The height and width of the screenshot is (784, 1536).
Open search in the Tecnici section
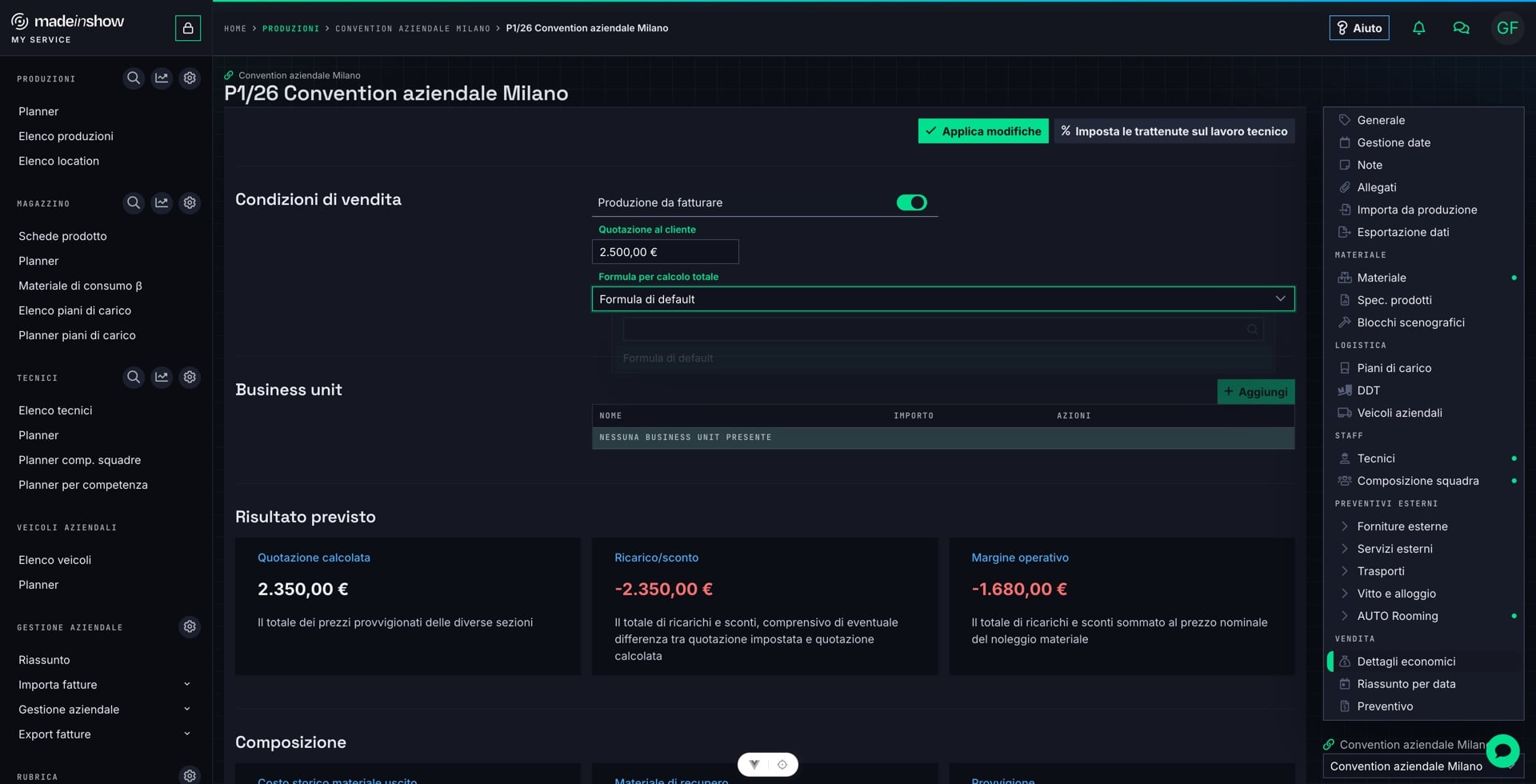coord(134,377)
